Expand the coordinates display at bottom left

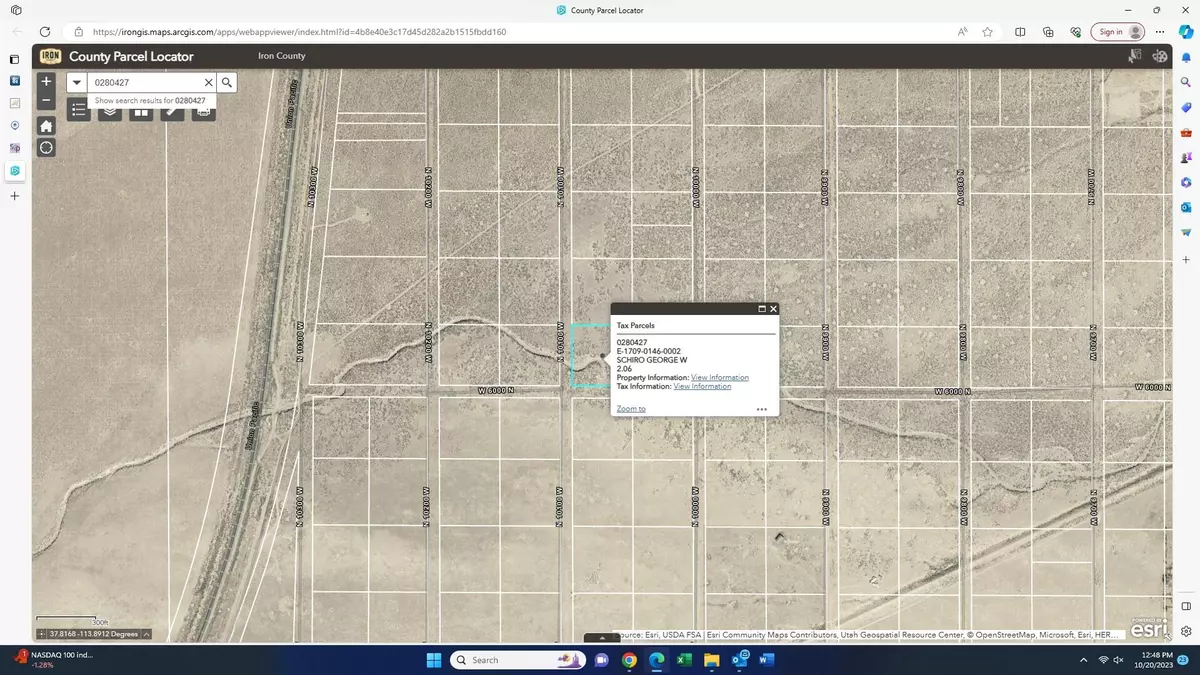coord(145,633)
